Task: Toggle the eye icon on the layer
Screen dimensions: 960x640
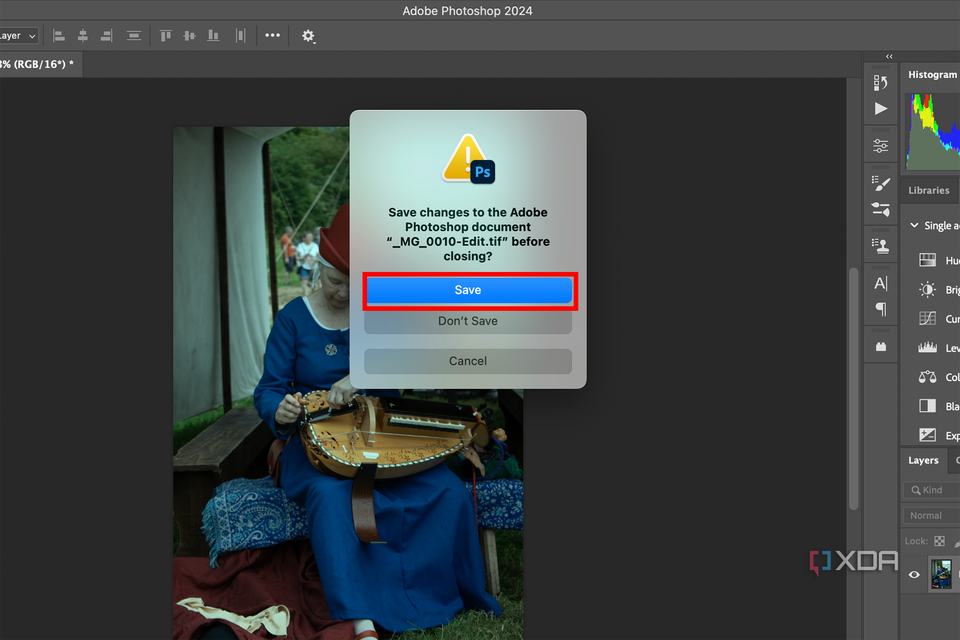Action: [913, 575]
